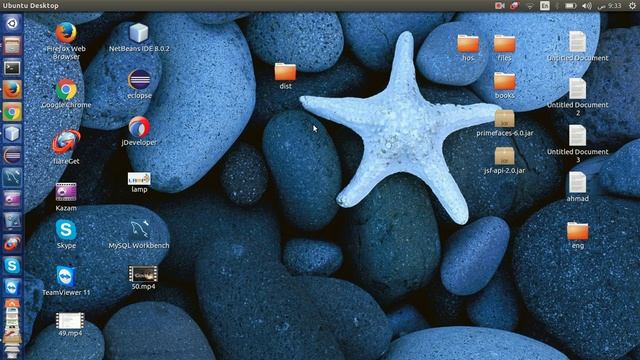Viewport: 640px width, 360px height.
Task: Launch flareGet from the launcher
Action: tap(12, 244)
